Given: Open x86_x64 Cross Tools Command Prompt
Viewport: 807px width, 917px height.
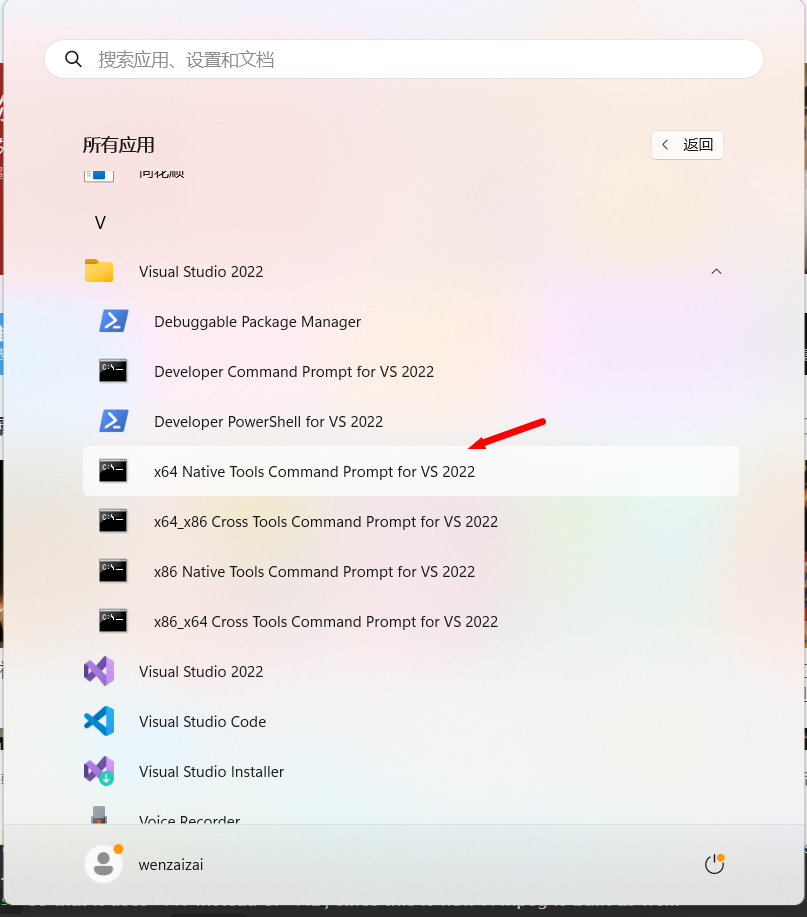Looking at the screenshot, I should pos(325,621).
